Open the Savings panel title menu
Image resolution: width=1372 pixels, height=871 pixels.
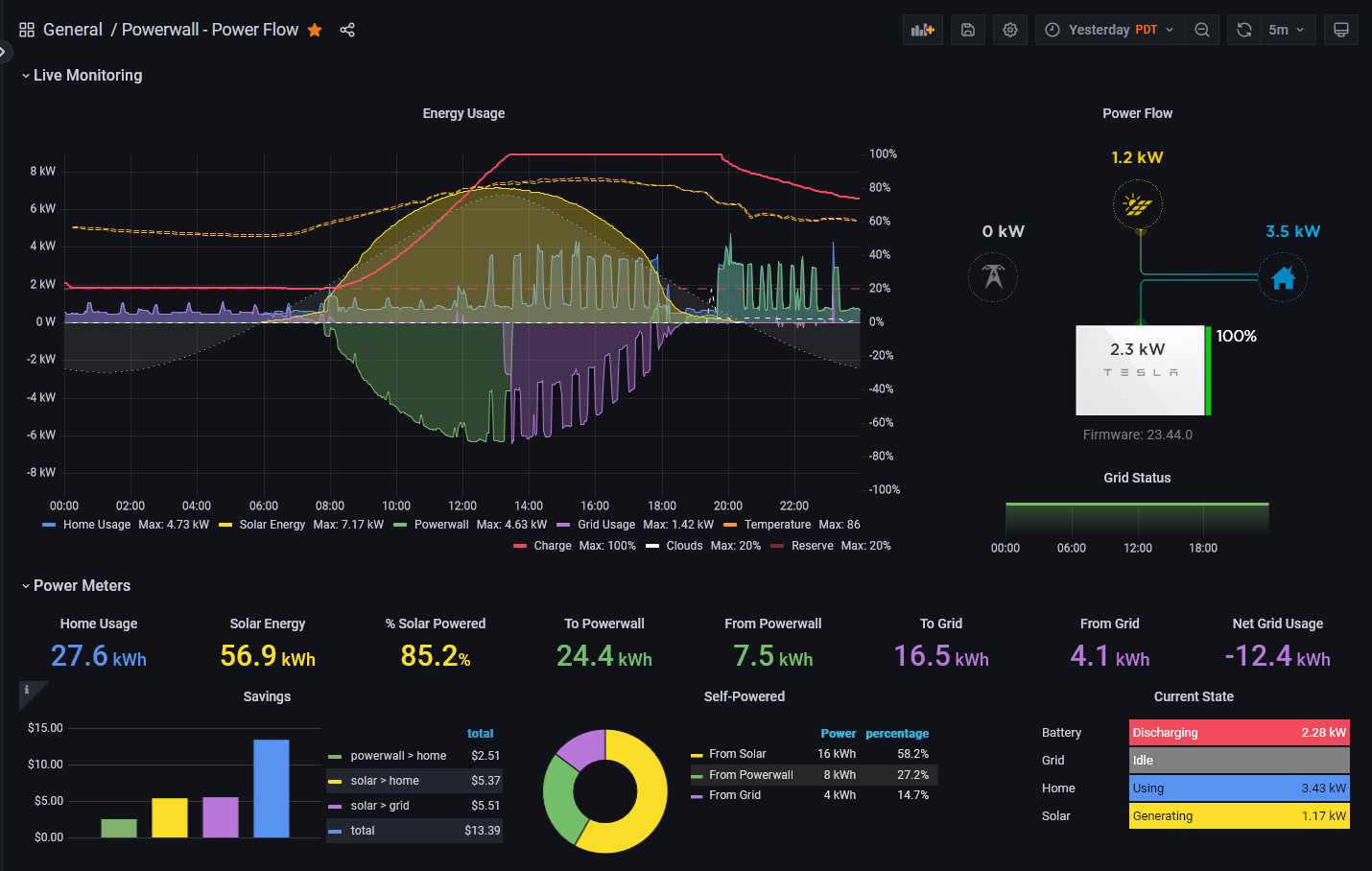point(267,696)
